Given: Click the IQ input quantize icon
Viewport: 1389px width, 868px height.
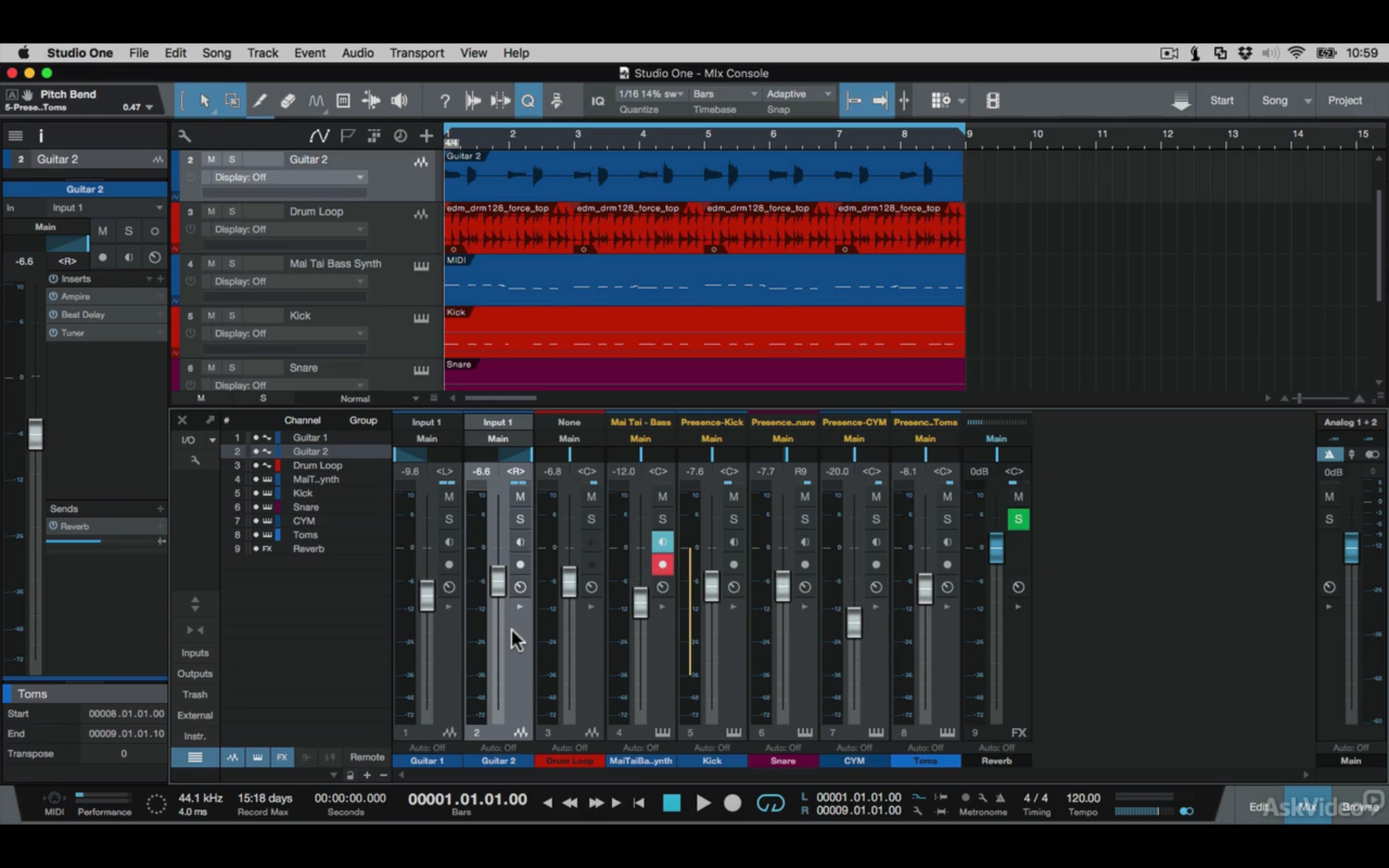Looking at the screenshot, I should pyautogui.click(x=597, y=101).
